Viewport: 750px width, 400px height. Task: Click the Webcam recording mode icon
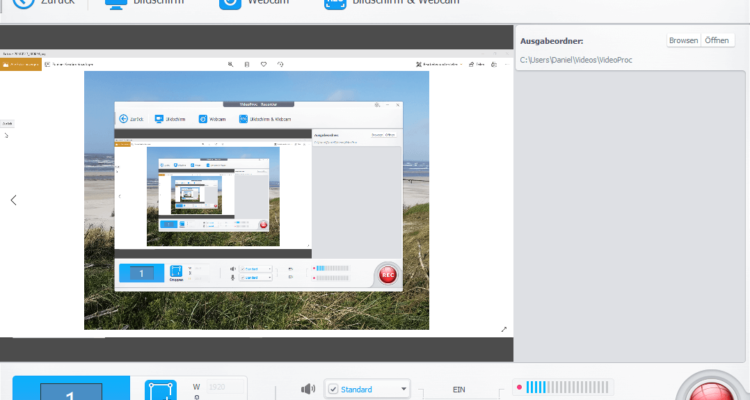point(230,3)
